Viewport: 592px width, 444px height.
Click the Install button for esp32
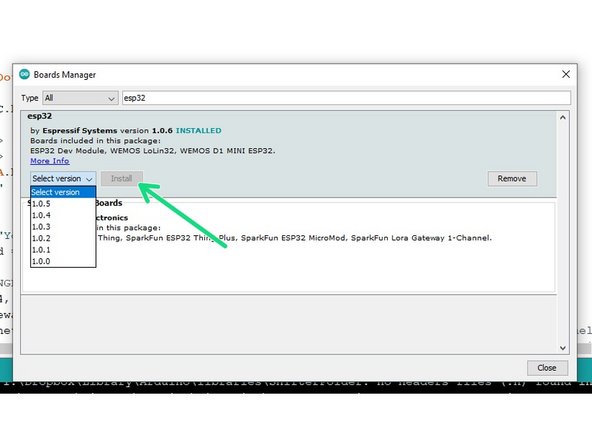[x=122, y=179]
